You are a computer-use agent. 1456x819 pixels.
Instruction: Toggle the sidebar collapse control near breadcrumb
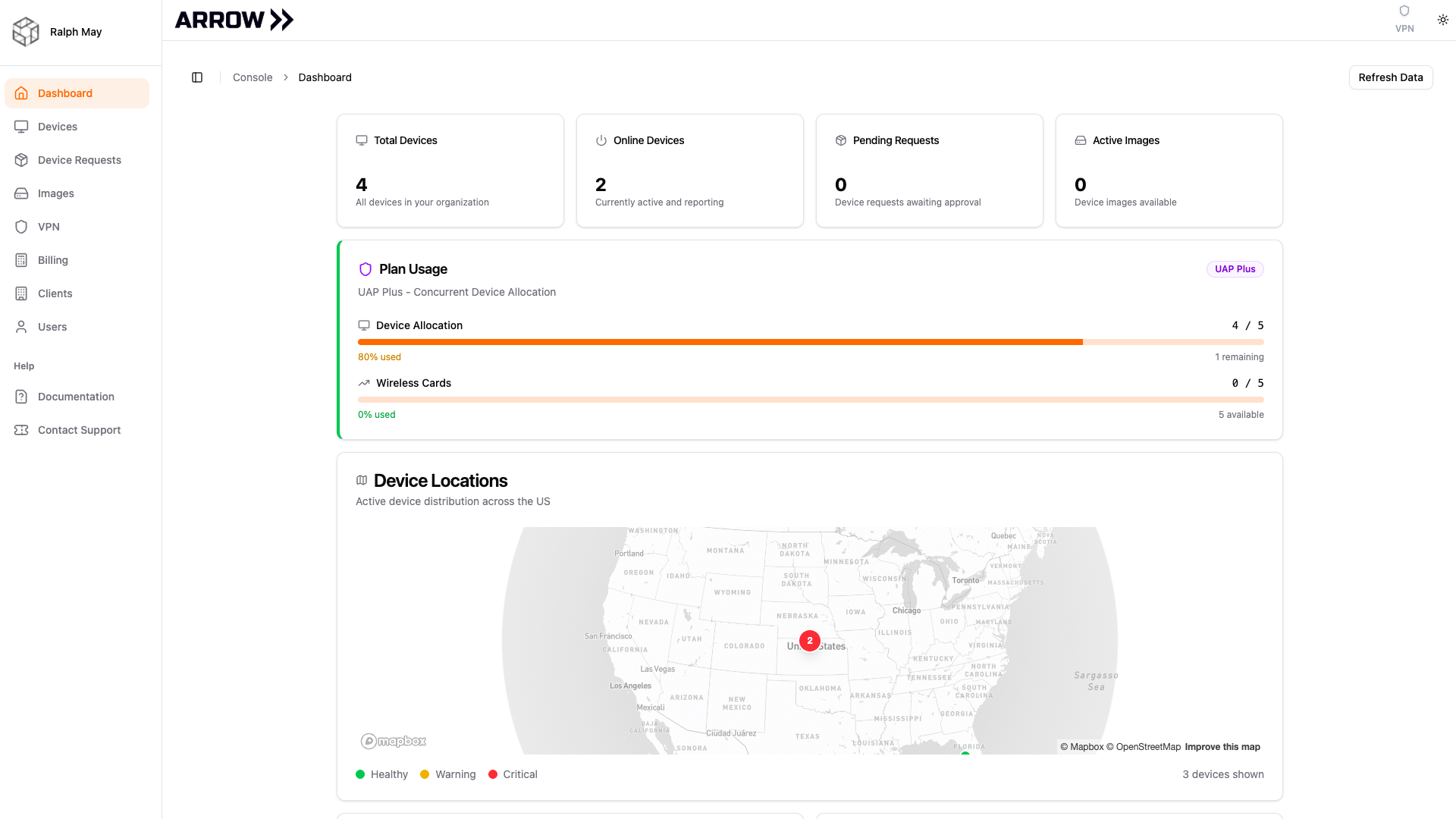(197, 77)
